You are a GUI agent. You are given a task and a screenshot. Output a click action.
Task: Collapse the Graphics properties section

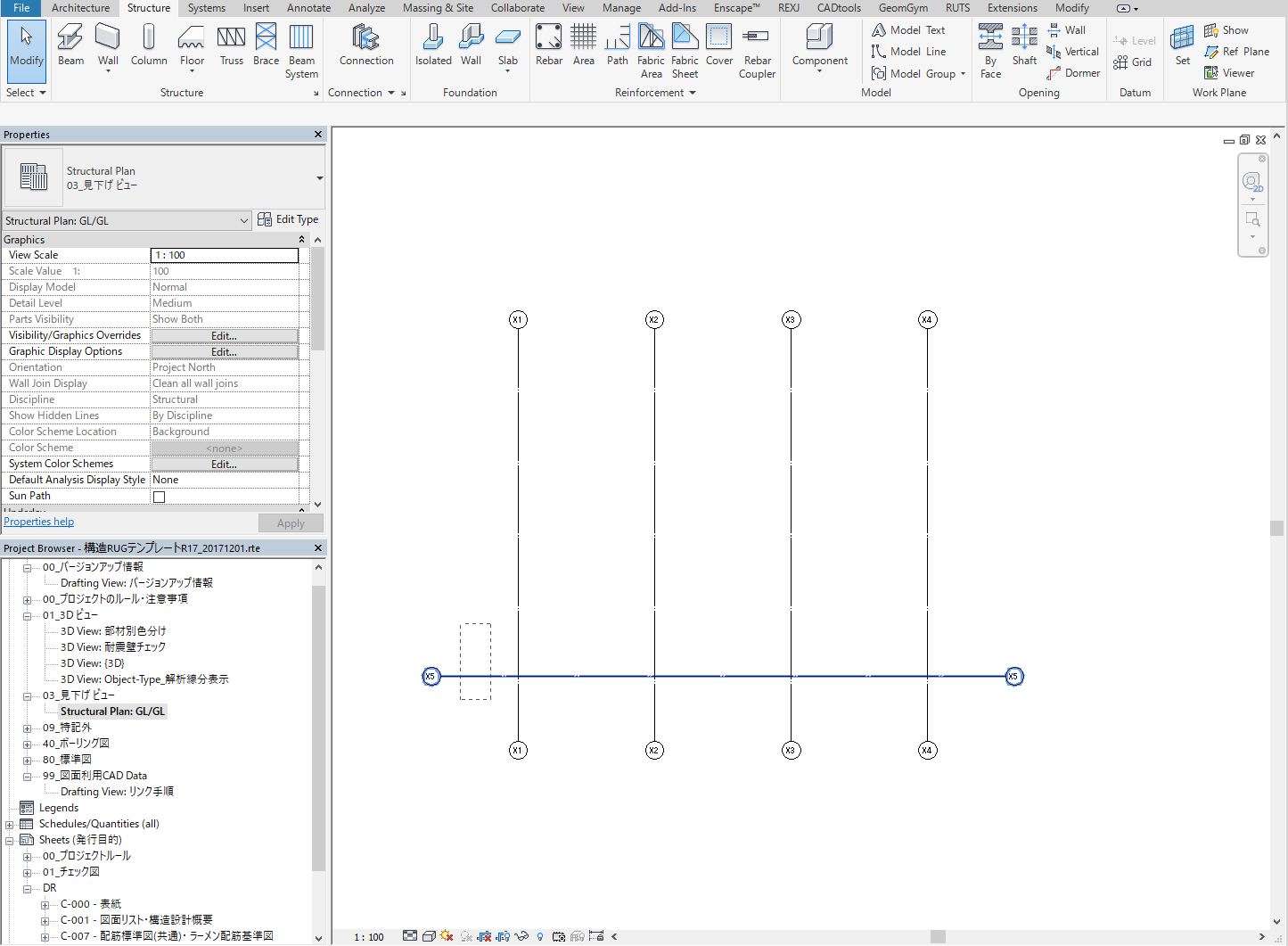tap(301, 240)
